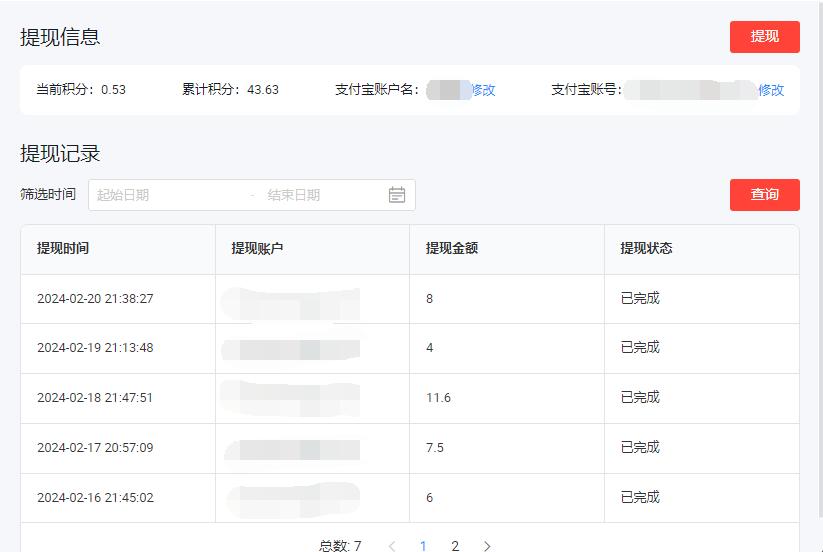
Task: Click the 提现金额 column header
Action: [x=451, y=249]
